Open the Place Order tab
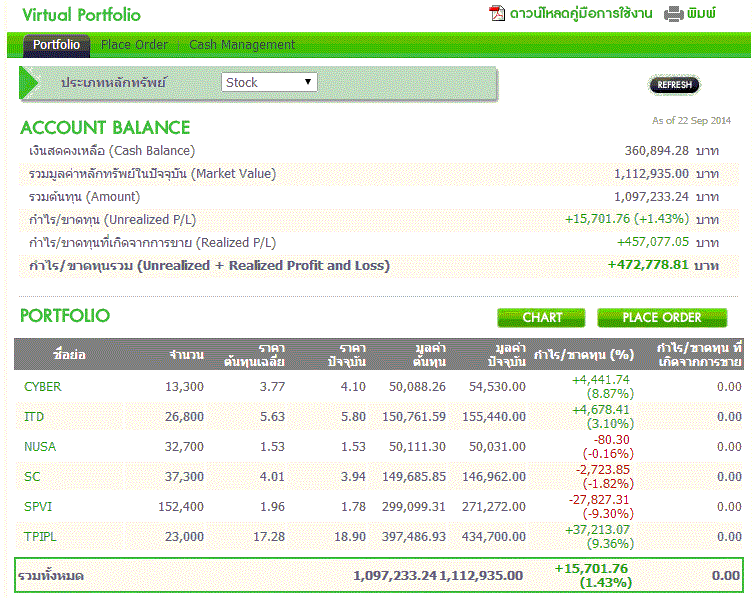 134,45
